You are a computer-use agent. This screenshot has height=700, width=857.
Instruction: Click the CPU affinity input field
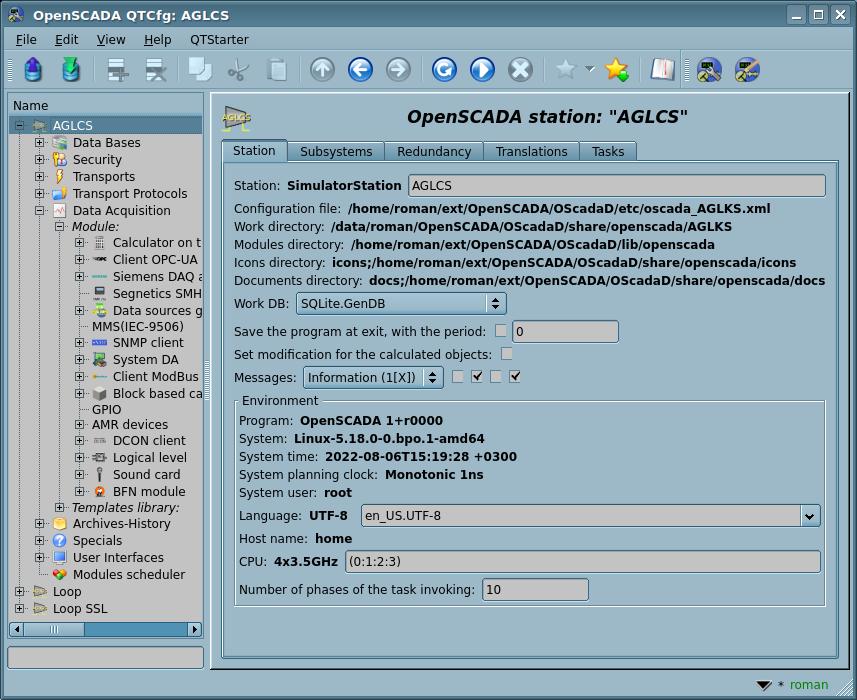(582, 561)
